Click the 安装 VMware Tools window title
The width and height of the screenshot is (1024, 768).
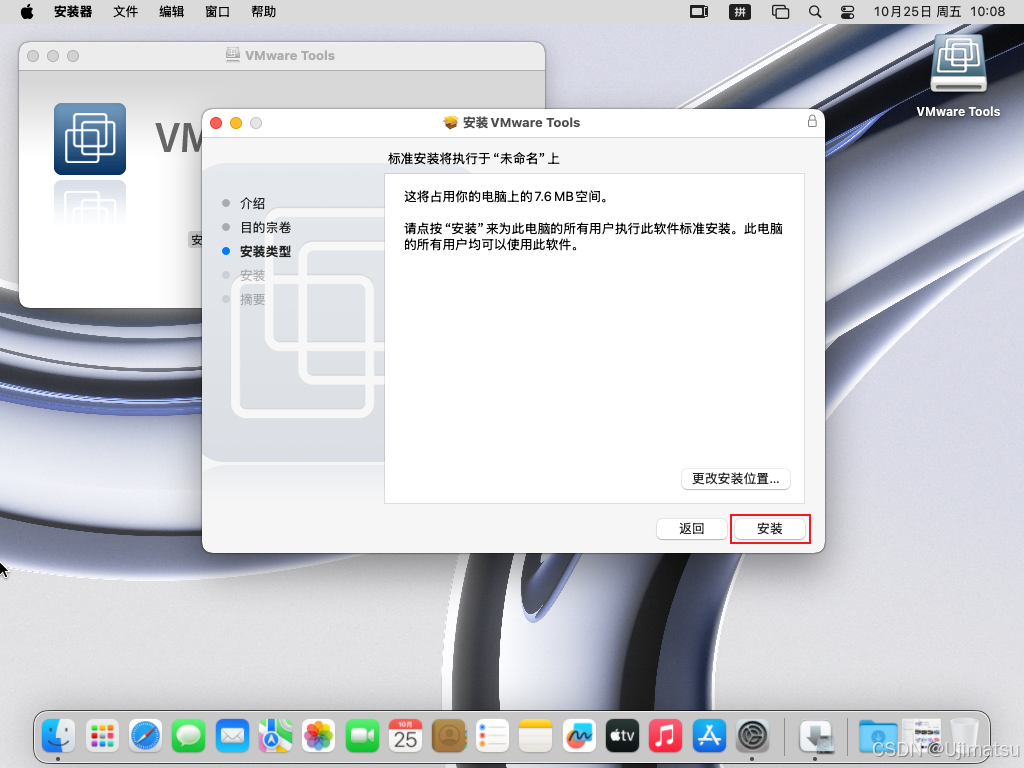coord(521,123)
